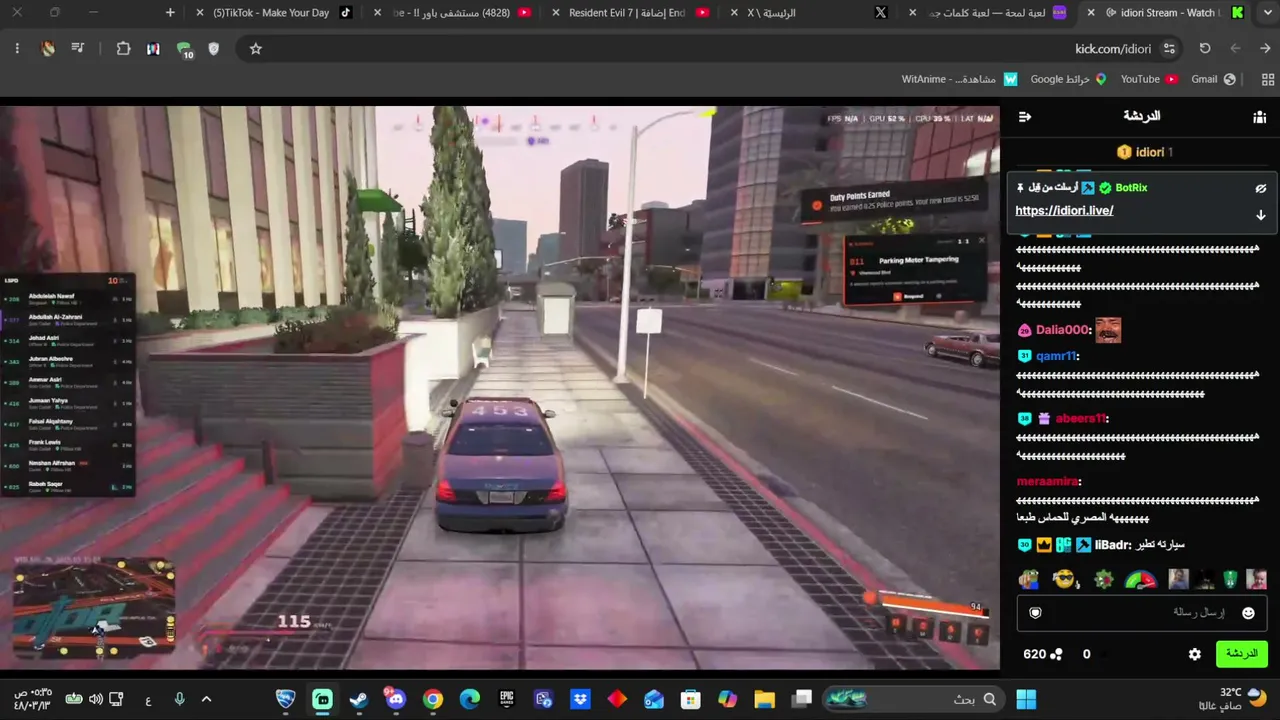1280x720 pixels.
Task: Select the green splat emote
Action: [x=1103, y=579]
